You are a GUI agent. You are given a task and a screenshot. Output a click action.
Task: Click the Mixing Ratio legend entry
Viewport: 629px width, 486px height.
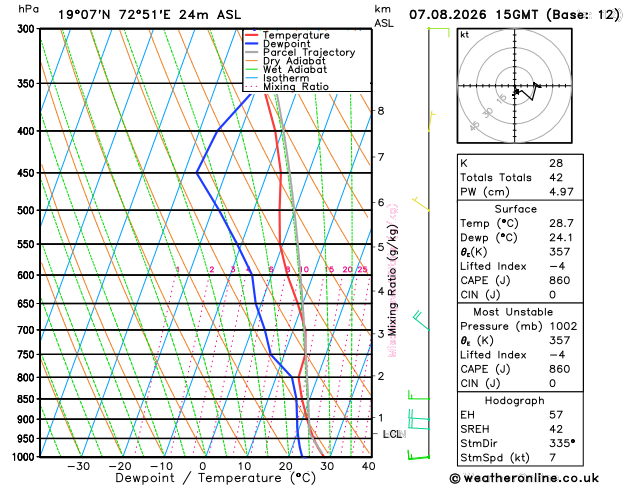click(x=287, y=87)
